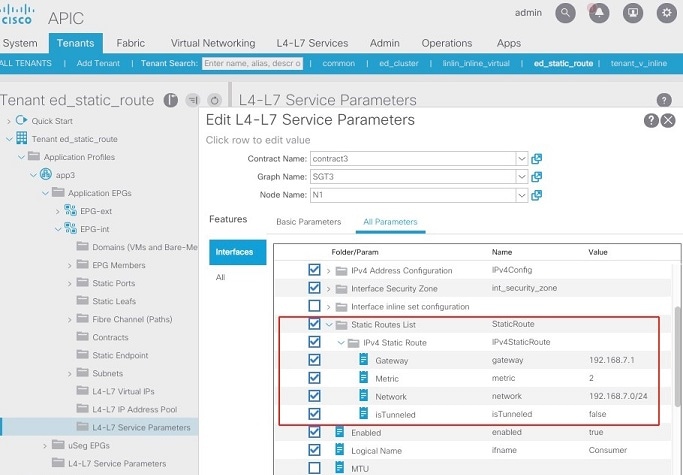Collapse Application EPGs tree node
Viewport: 683px width, 475px height.
tap(45, 193)
